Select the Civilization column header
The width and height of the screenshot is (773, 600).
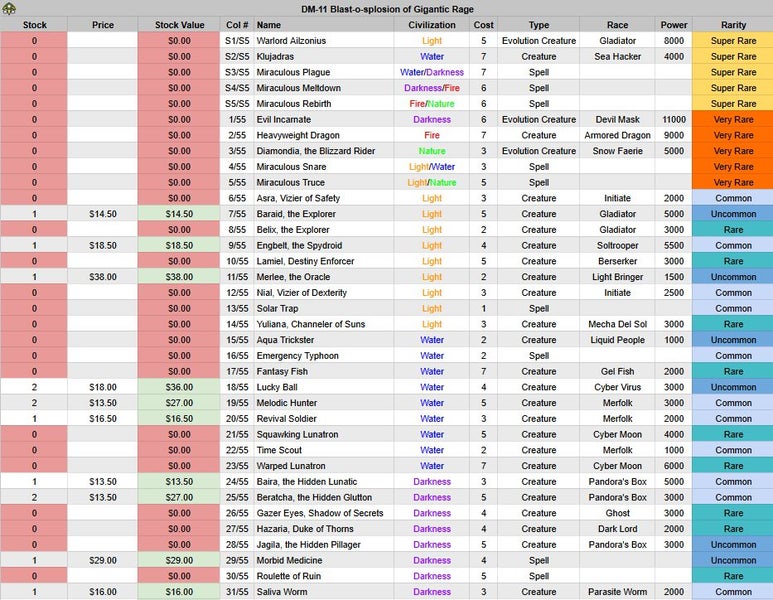coord(432,25)
